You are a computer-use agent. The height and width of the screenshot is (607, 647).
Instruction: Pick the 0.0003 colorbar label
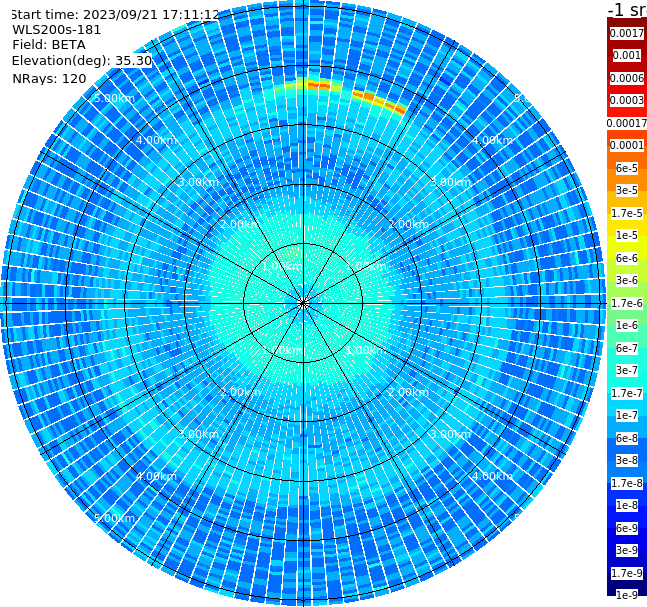[627, 100]
